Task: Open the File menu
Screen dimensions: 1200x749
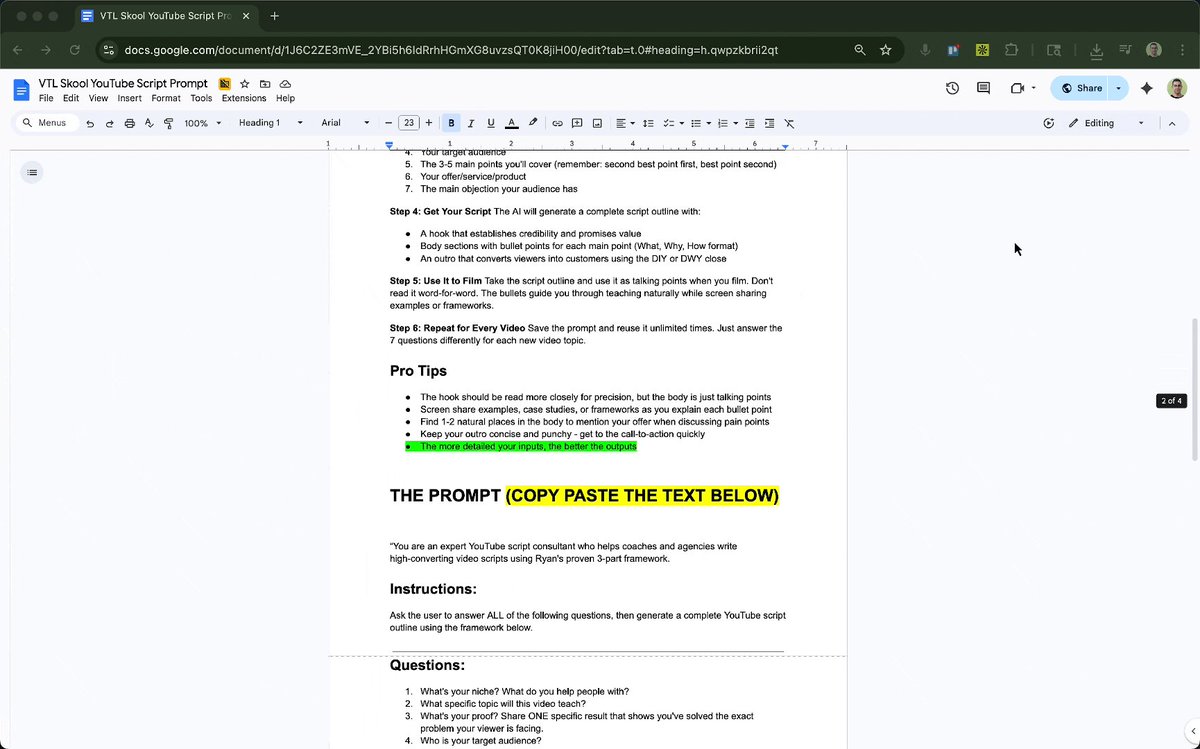Action: (46, 98)
